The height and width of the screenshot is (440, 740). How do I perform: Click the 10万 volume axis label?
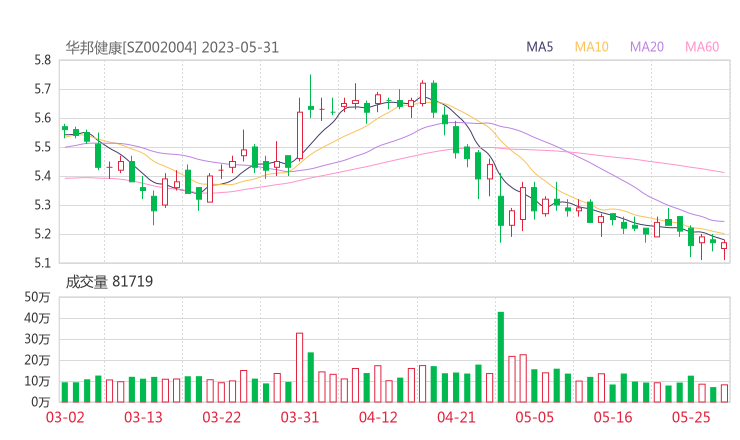[37, 381]
